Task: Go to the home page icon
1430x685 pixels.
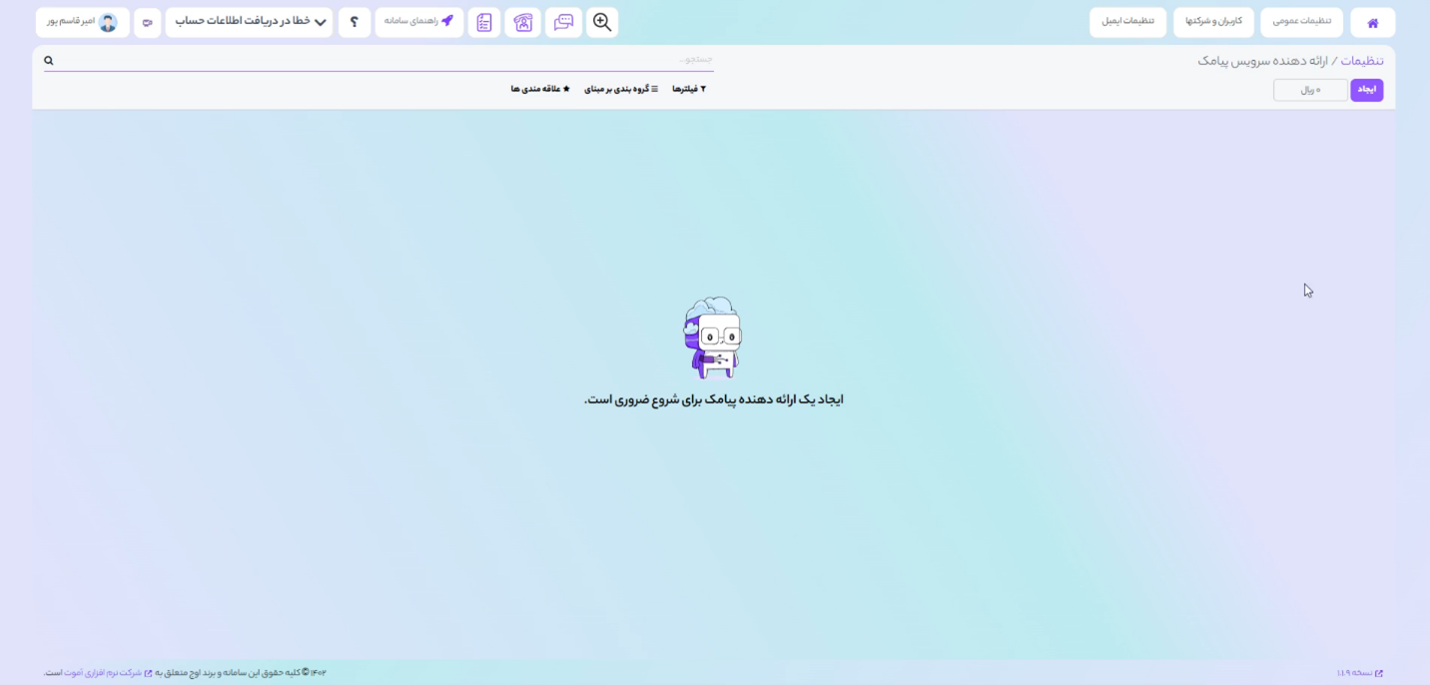Action: [x=1372, y=23]
